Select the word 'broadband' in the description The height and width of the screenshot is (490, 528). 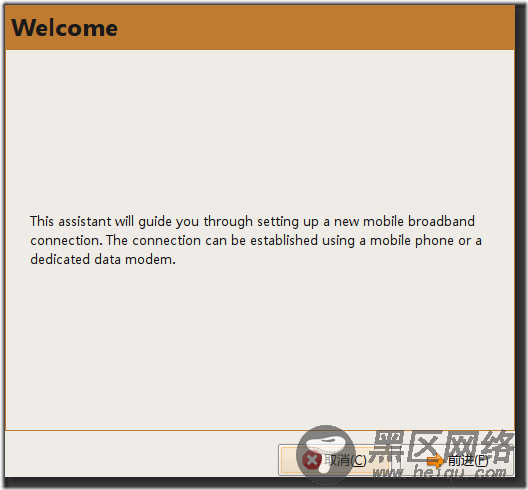tap(441, 221)
